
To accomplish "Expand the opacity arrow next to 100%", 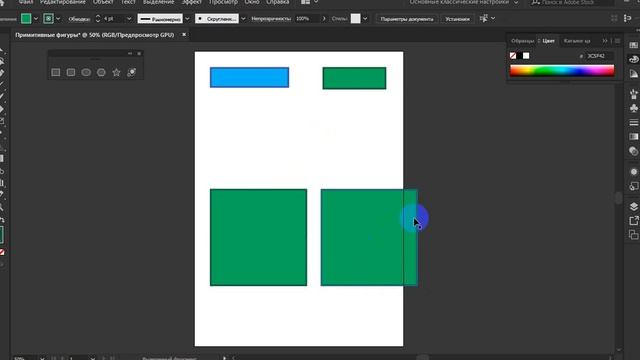I will click(324, 19).
